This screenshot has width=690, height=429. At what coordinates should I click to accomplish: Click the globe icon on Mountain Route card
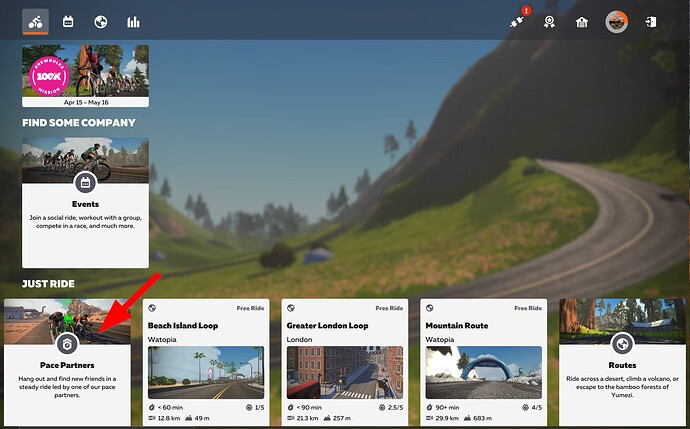[x=429, y=308]
